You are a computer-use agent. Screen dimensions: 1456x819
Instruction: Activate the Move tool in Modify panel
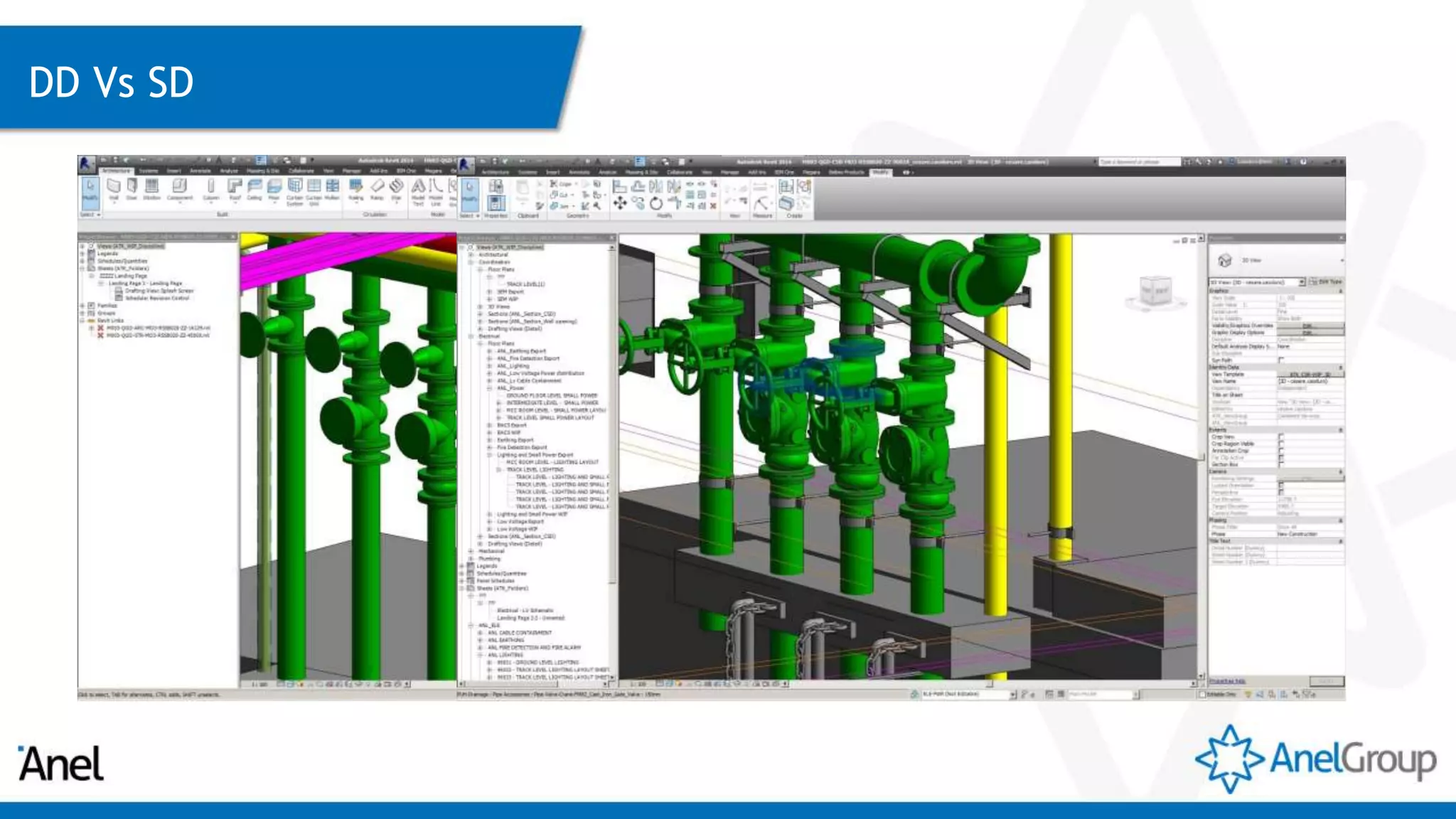click(x=620, y=203)
